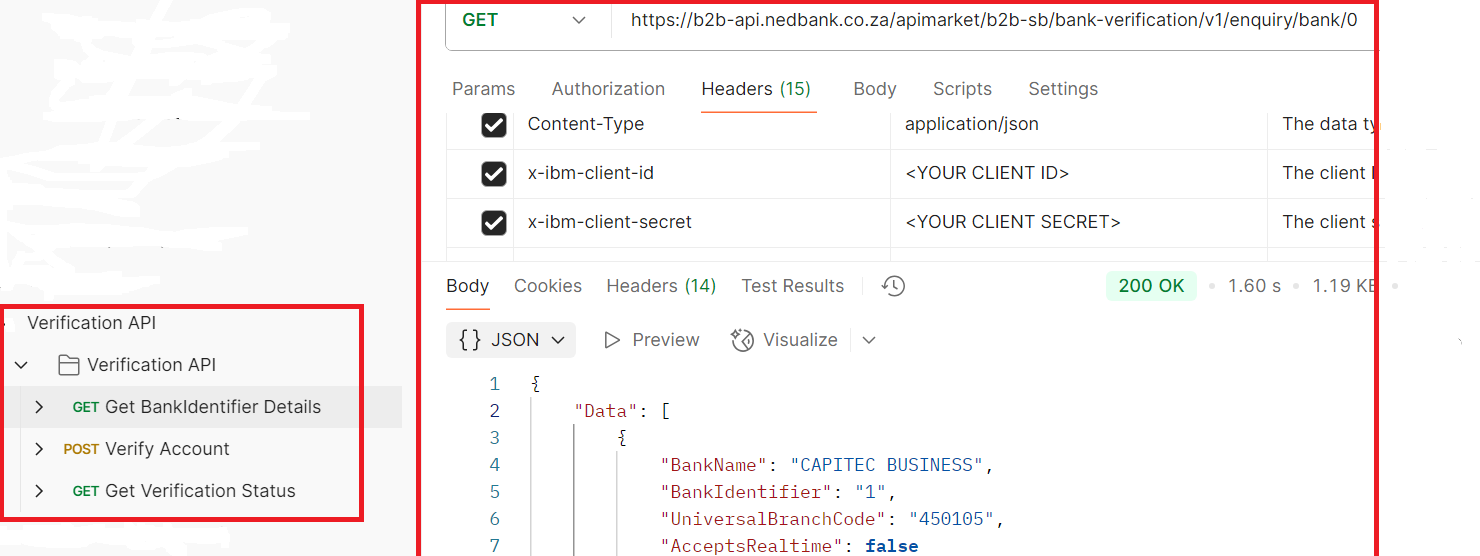This screenshot has height=556, width=1480.
Task: Open the response history clock icon
Action: point(893,286)
